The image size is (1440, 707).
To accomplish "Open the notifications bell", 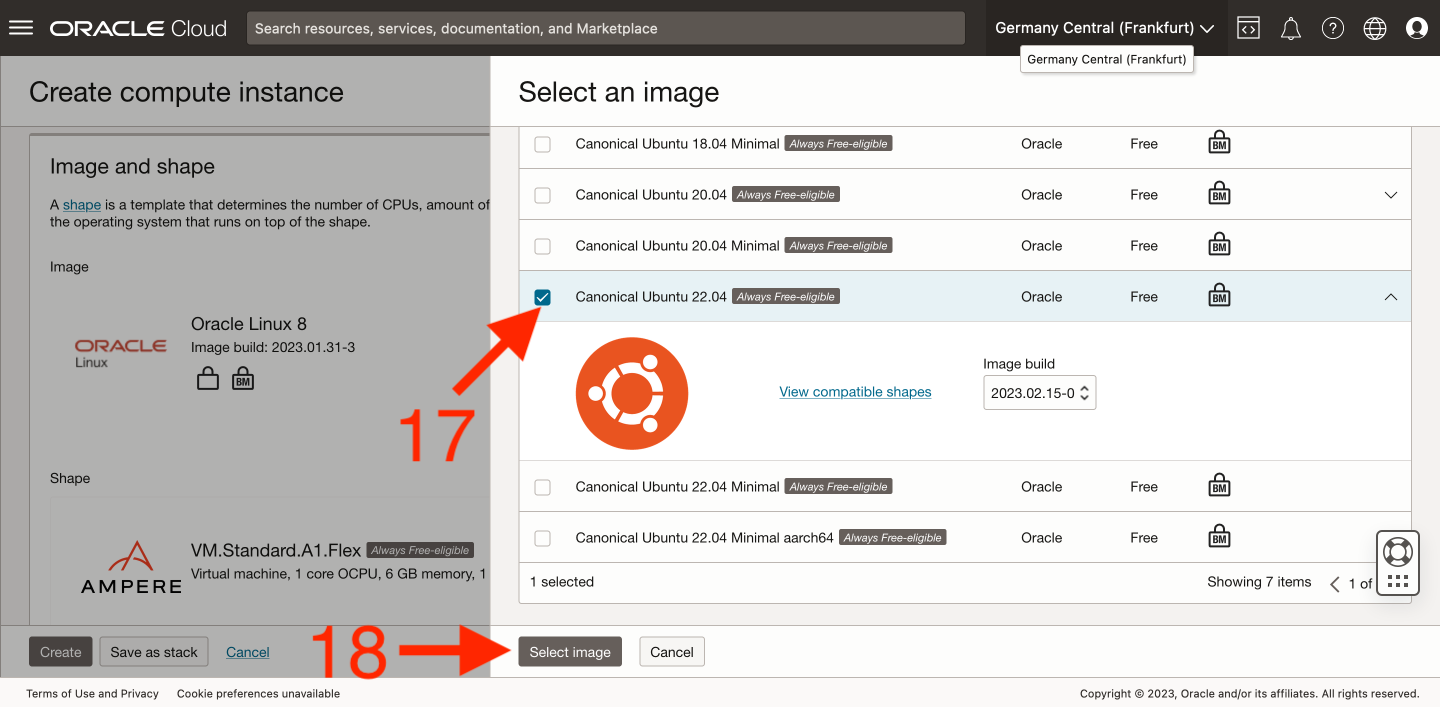I will pos(1291,28).
